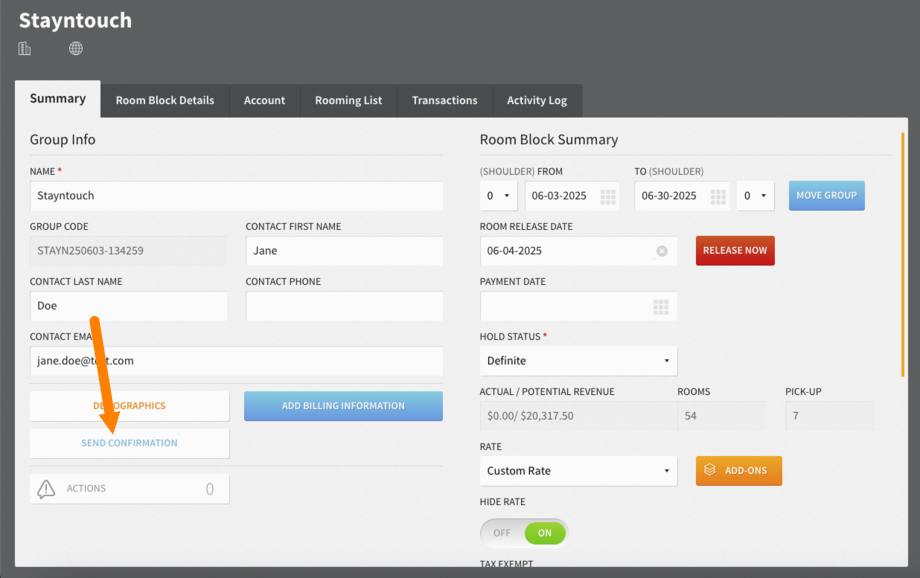Viewport: 920px width, 578px height.
Task: View the Activity Log tab
Action: click(537, 100)
